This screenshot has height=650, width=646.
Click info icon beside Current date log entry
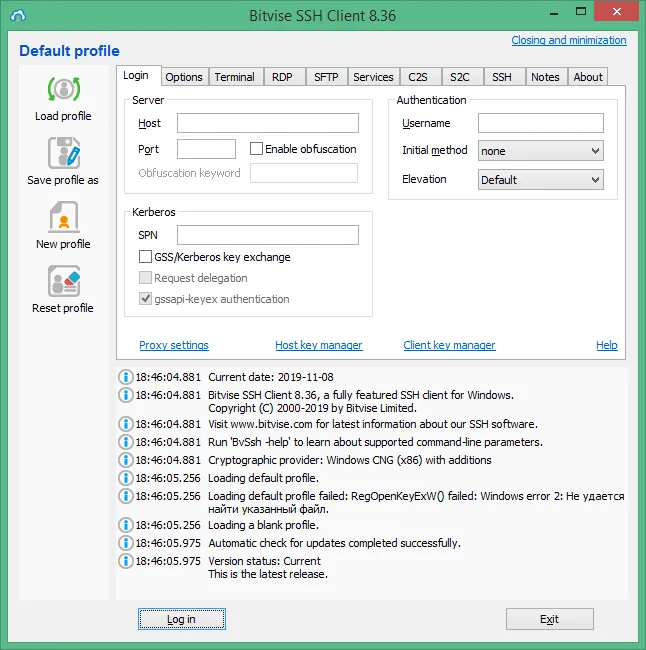point(125,377)
